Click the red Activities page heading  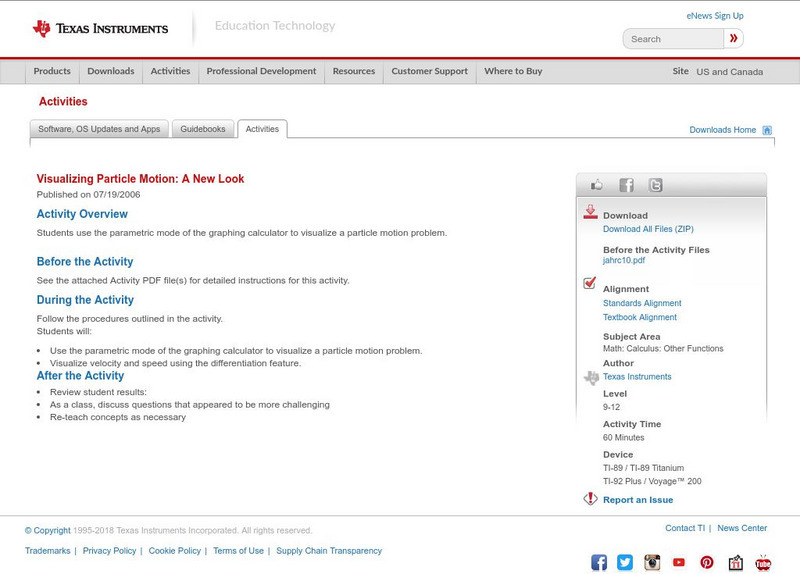pyautogui.click(x=63, y=102)
